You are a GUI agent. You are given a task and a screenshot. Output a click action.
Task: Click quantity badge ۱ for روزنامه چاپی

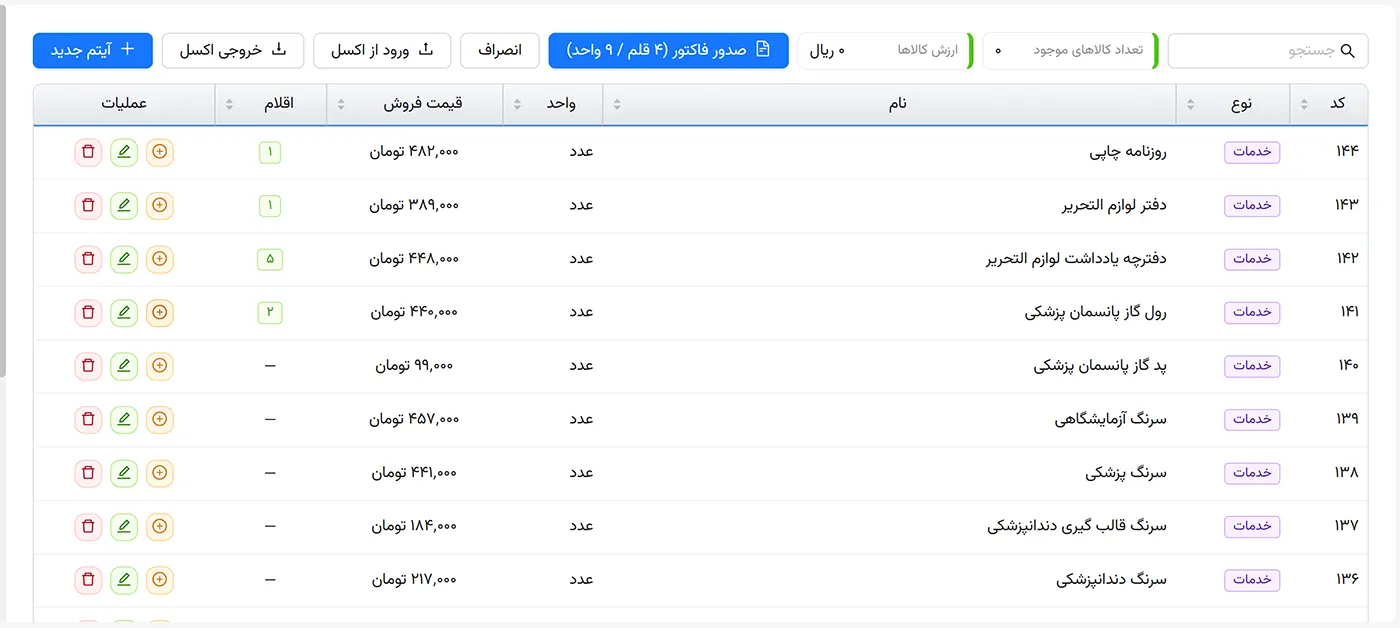tap(270, 153)
